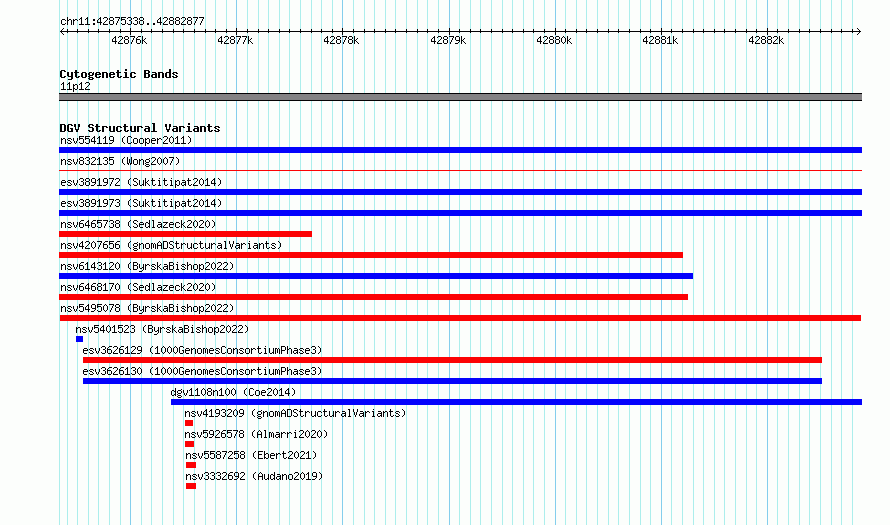
Task: Click the blue bar of esv3626130
Action: pyautogui.click(x=452, y=381)
